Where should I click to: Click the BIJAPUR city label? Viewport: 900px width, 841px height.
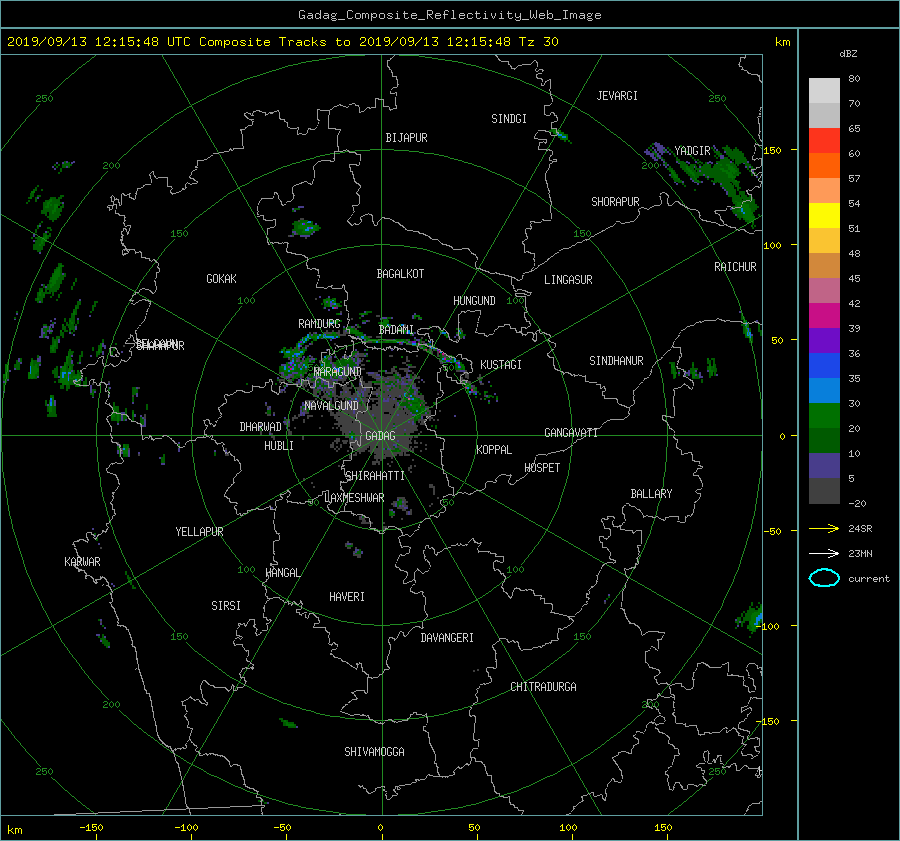[406, 138]
